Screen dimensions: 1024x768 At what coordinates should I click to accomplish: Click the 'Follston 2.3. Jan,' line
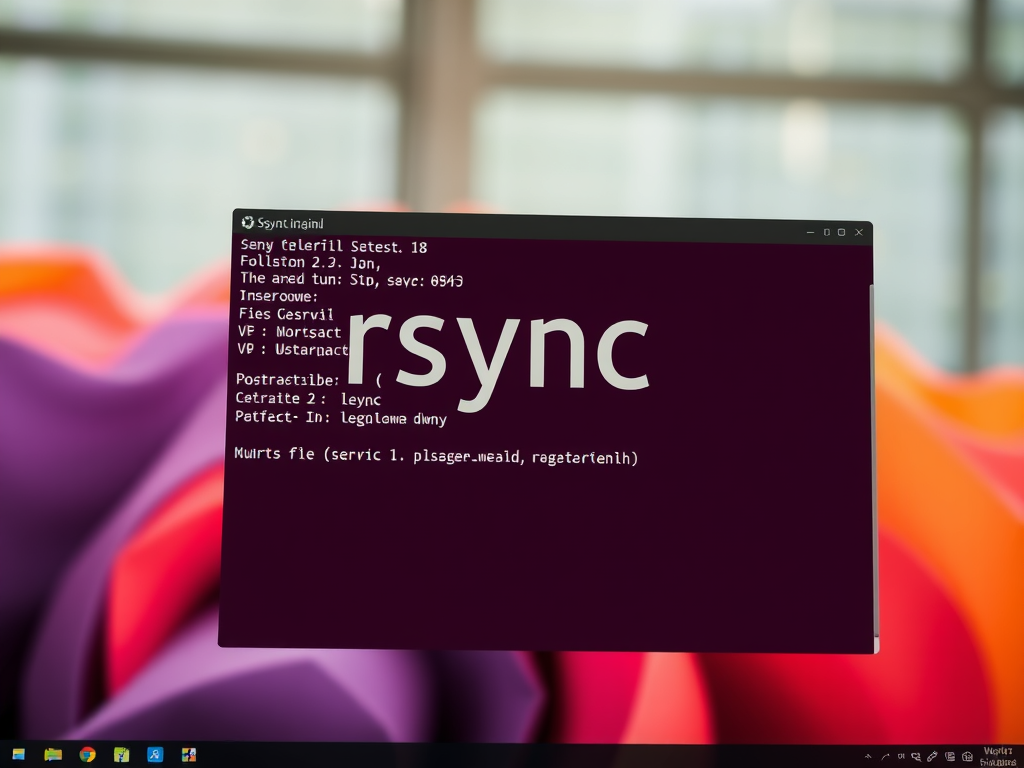click(310, 263)
